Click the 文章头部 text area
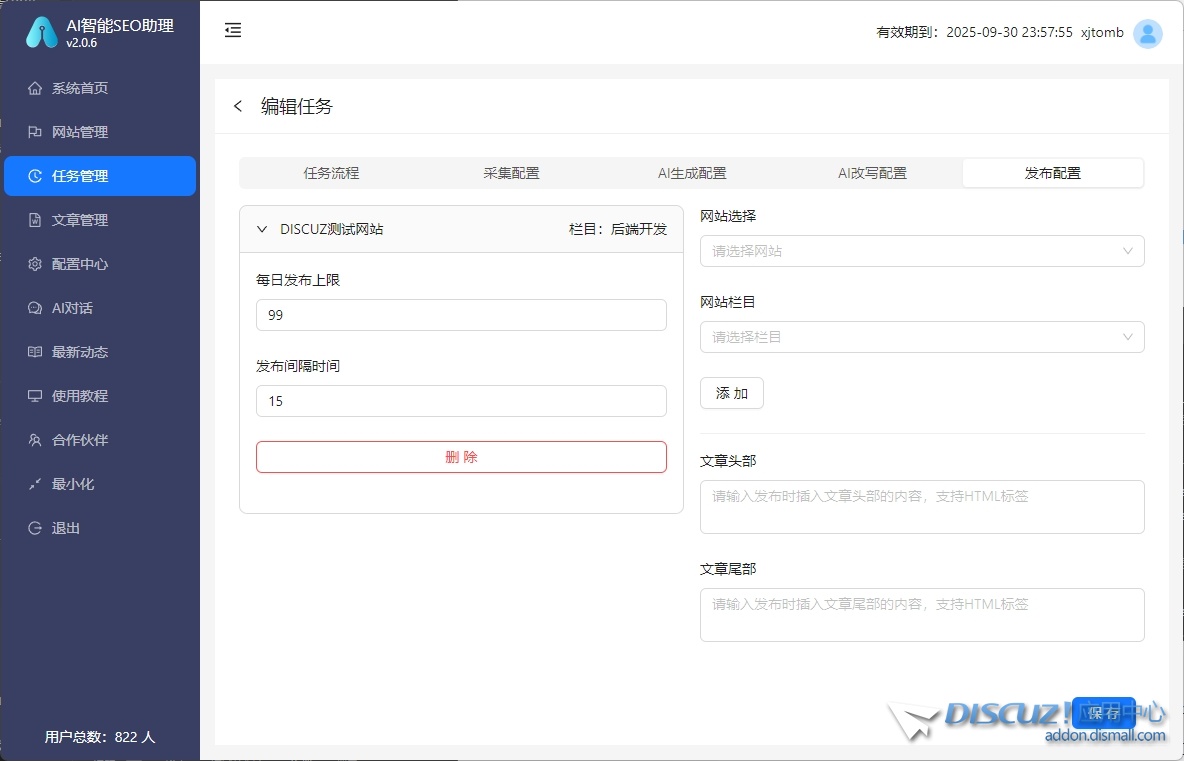 pyautogui.click(x=921, y=507)
